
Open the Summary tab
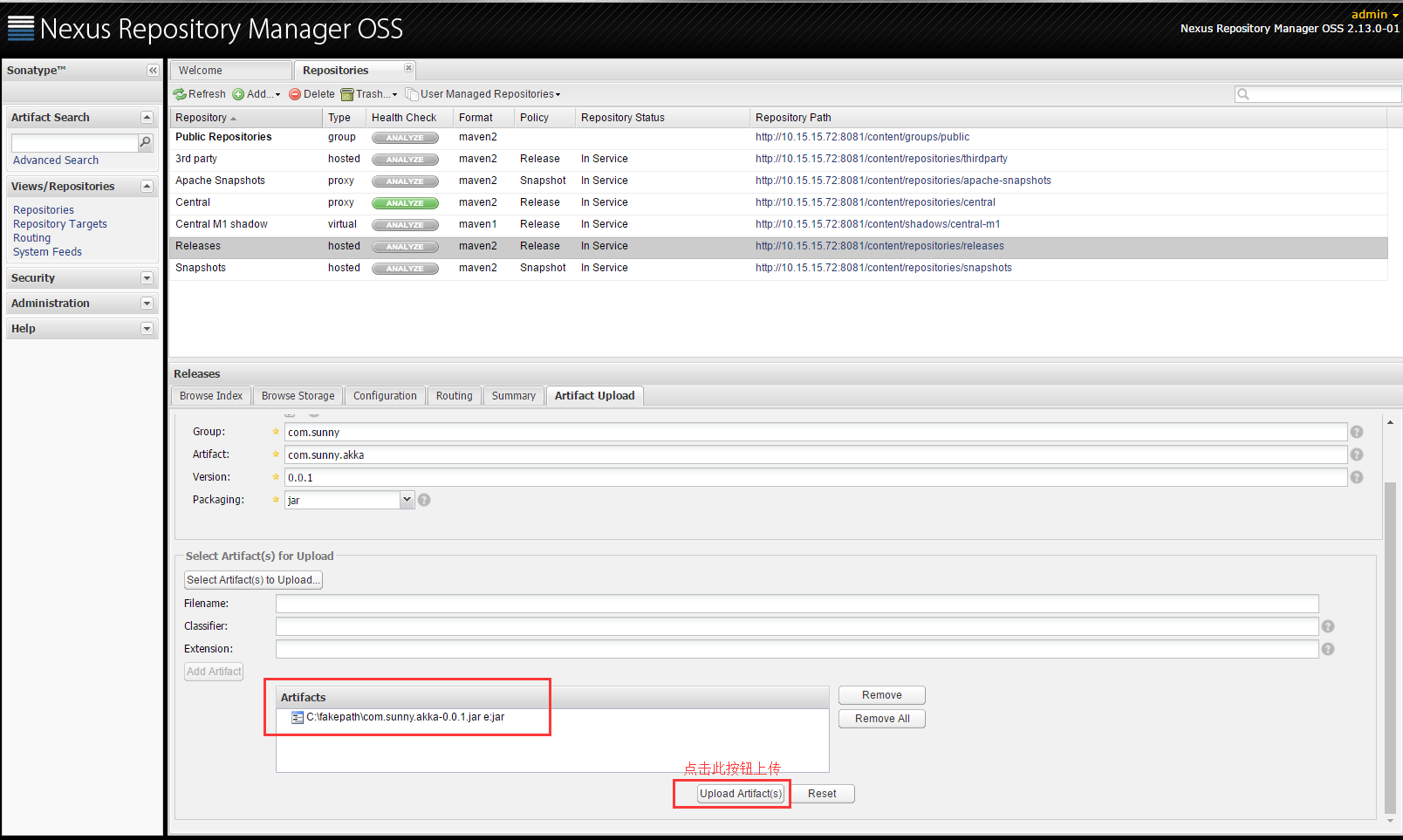[x=514, y=396]
